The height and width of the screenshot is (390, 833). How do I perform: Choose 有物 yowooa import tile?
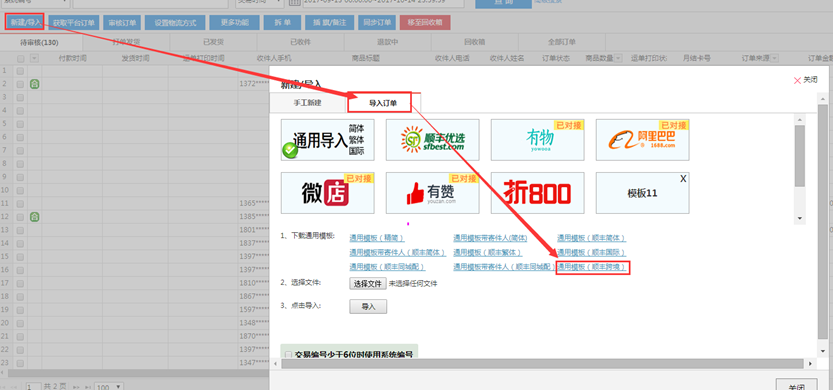pyautogui.click(x=538, y=140)
